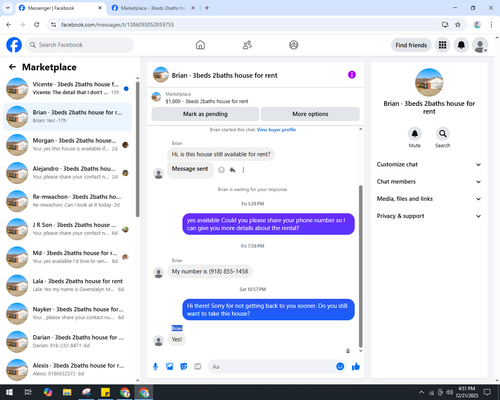The height and width of the screenshot is (400, 500).
Task: Open the Friends icon in top navigation
Action: (x=247, y=45)
